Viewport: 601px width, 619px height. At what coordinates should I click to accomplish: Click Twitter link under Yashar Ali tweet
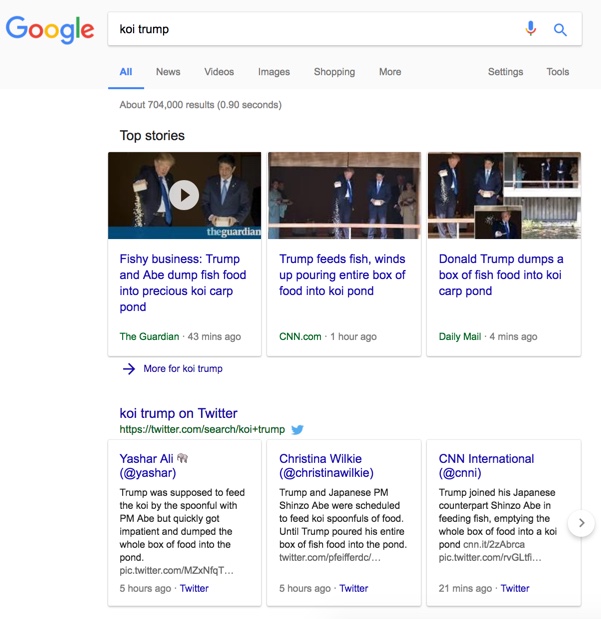click(194, 588)
